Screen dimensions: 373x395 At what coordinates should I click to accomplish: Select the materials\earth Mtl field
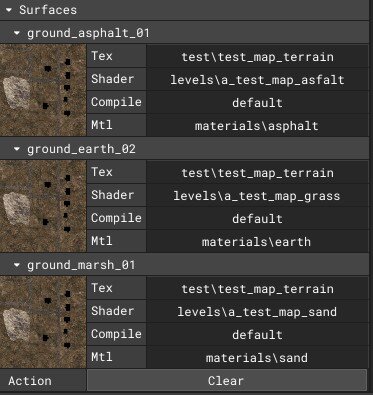coord(257,241)
